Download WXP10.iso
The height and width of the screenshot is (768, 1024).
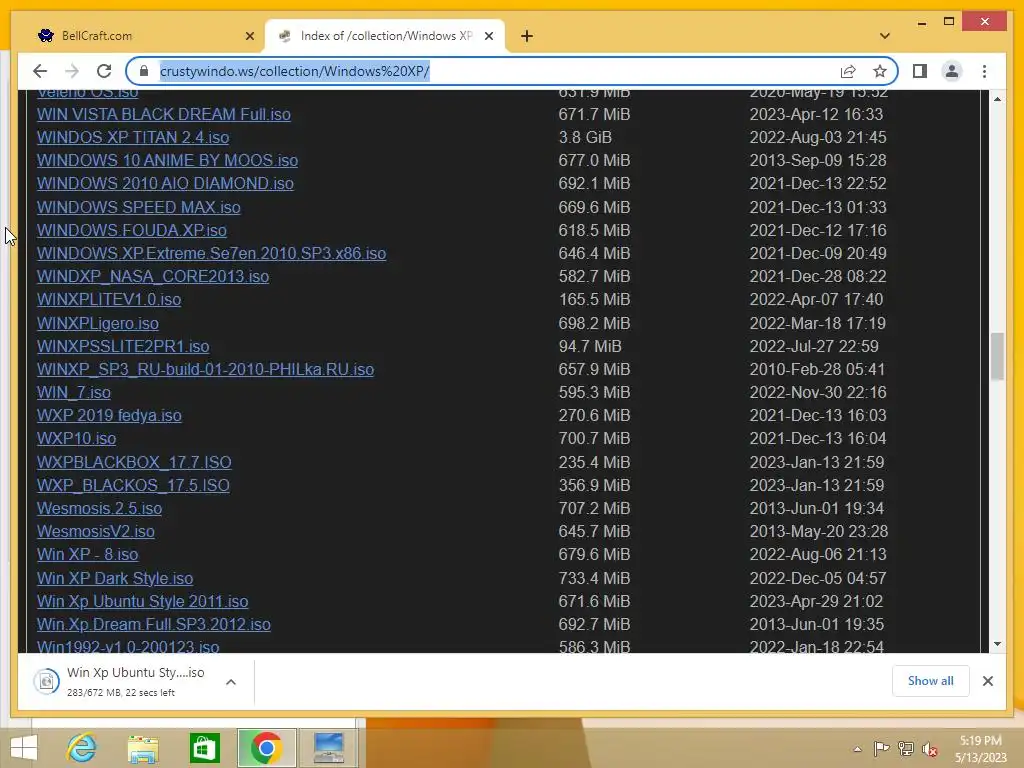tap(76, 439)
